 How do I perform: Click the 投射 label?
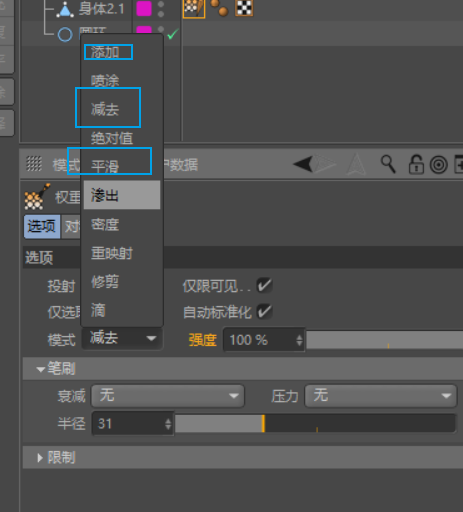[61, 286]
